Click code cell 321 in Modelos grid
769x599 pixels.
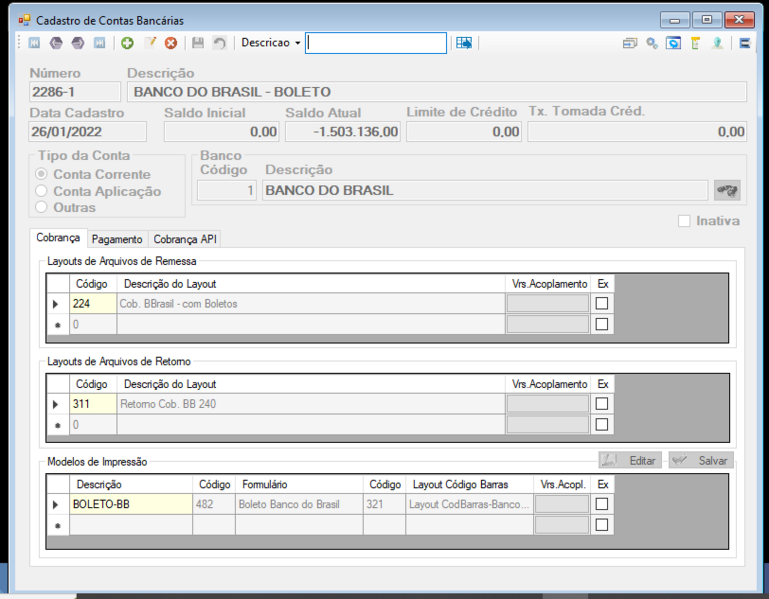384,504
